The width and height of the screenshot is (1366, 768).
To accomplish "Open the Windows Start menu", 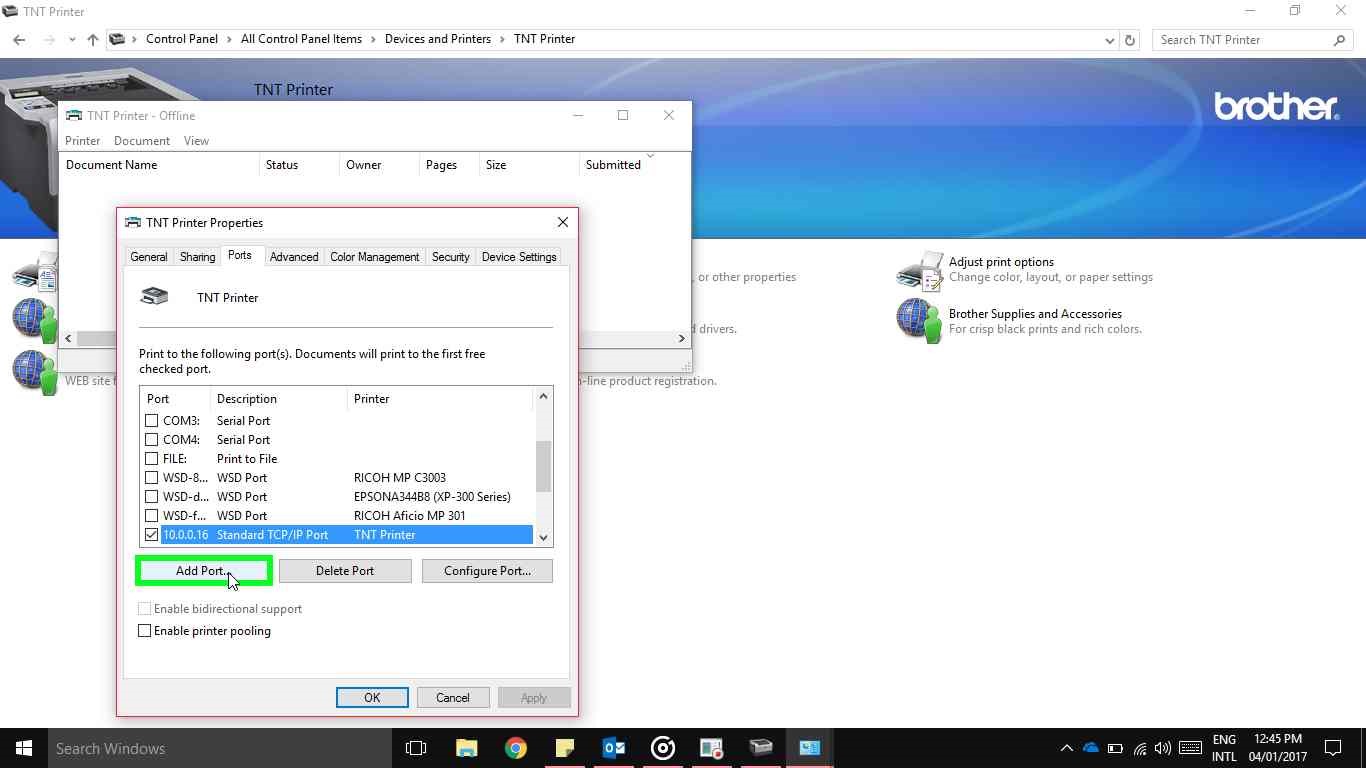I will (x=24, y=748).
